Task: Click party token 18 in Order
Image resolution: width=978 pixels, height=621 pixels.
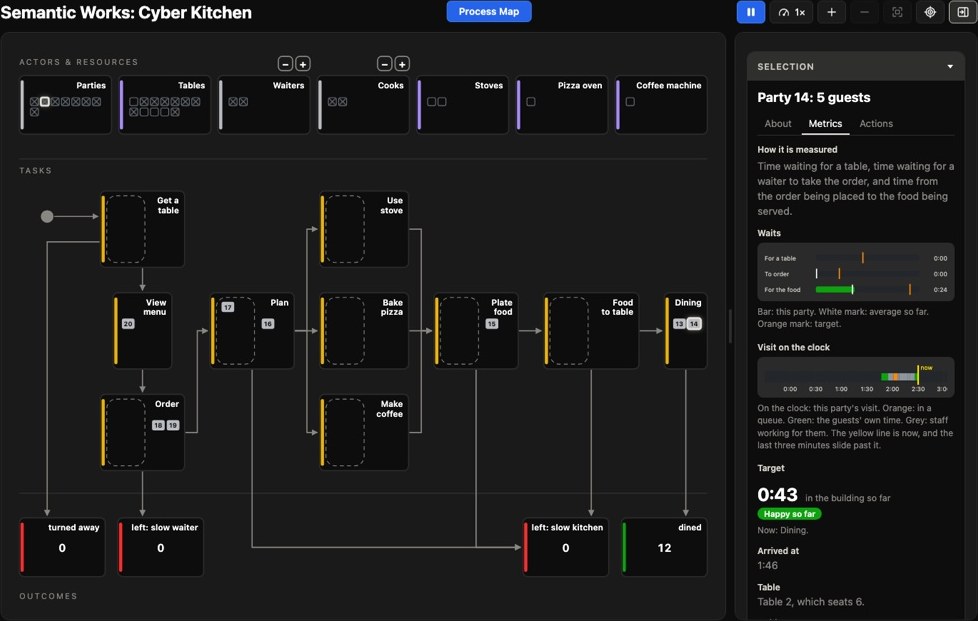Action: [158, 425]
